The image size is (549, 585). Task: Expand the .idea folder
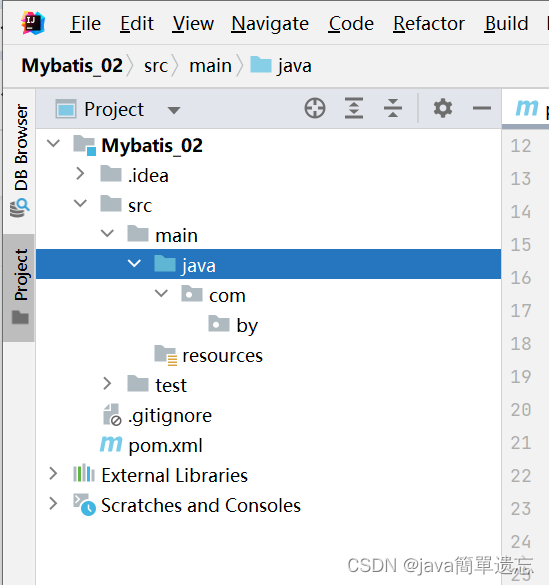[x=80, y=173]
